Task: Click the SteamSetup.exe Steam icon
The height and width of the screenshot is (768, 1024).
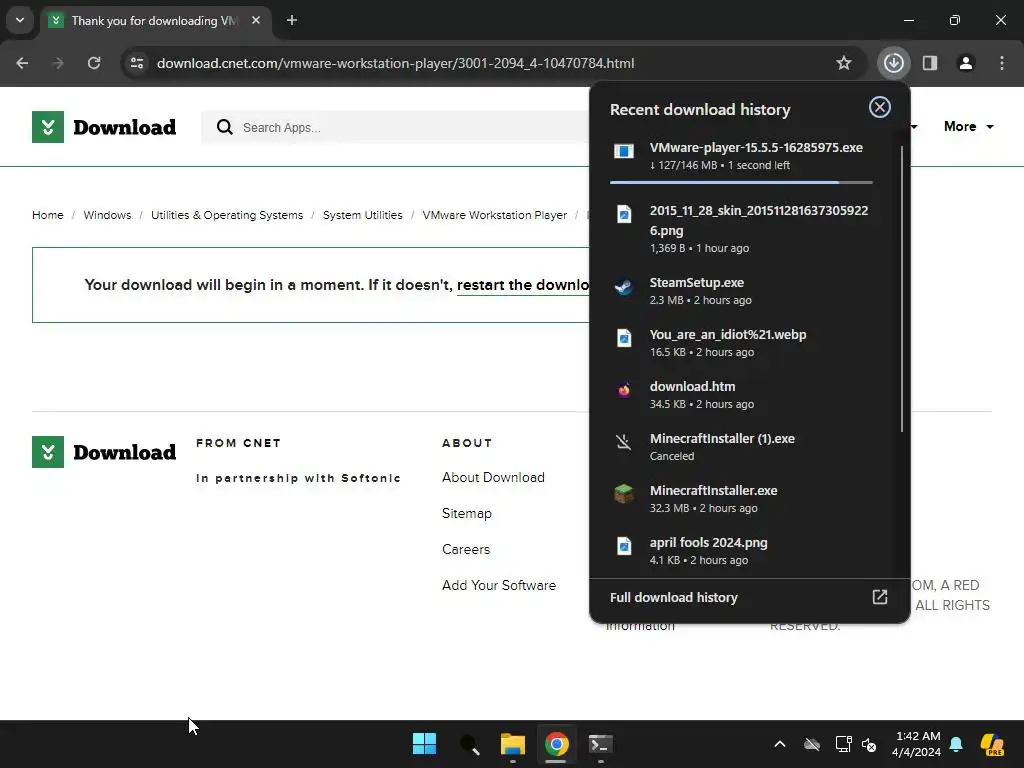Action: pos(624,287)
